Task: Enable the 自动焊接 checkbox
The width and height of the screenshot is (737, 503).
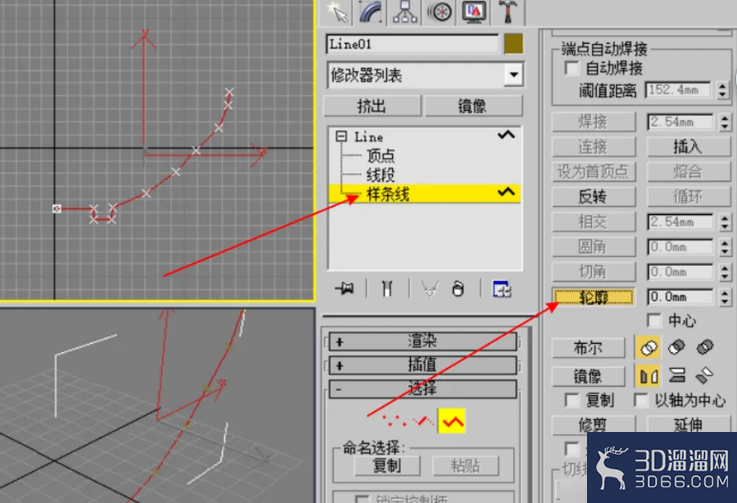Action: tap(572, 68)
